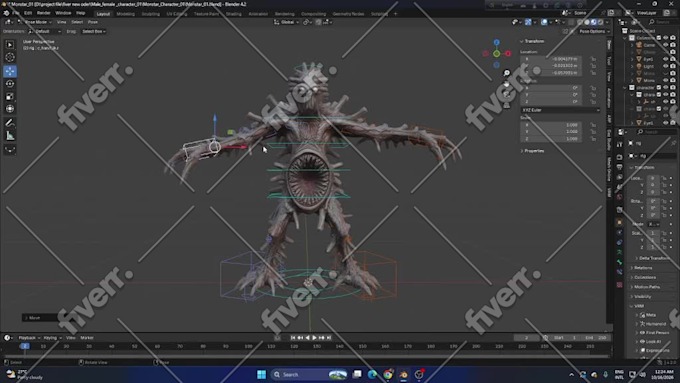Image resolution: width=680 pixels, height=383 pixels.
Task: Open the timeline Marker menu
Action: (x=87, y=338)
